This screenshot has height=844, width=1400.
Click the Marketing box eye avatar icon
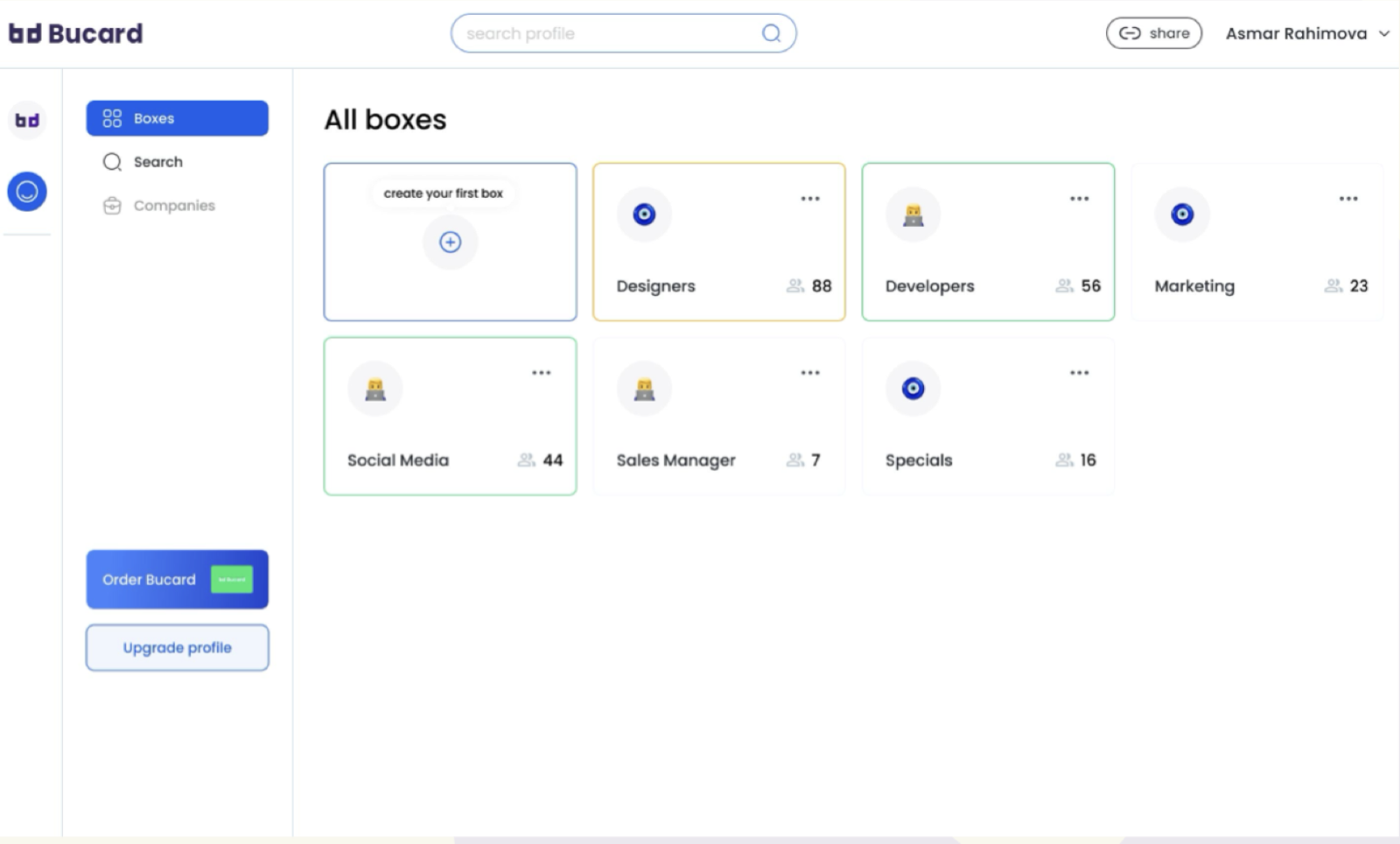[x=1182, y=214]
